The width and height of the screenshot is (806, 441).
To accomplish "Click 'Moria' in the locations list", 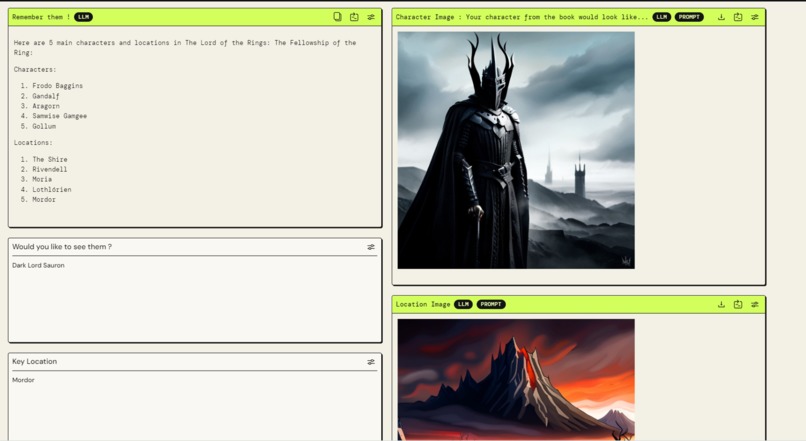I will [42, 179].
